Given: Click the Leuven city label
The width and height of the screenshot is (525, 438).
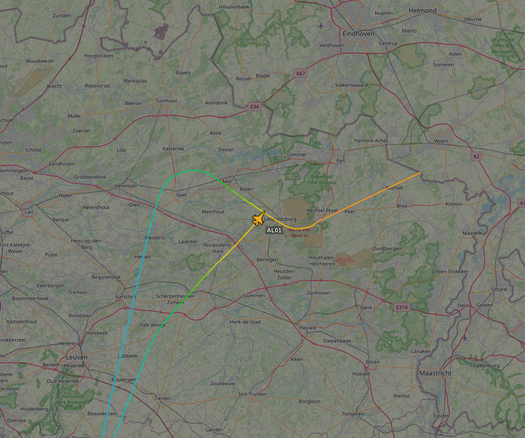Looking at the screenshot, I should (77, 357).
